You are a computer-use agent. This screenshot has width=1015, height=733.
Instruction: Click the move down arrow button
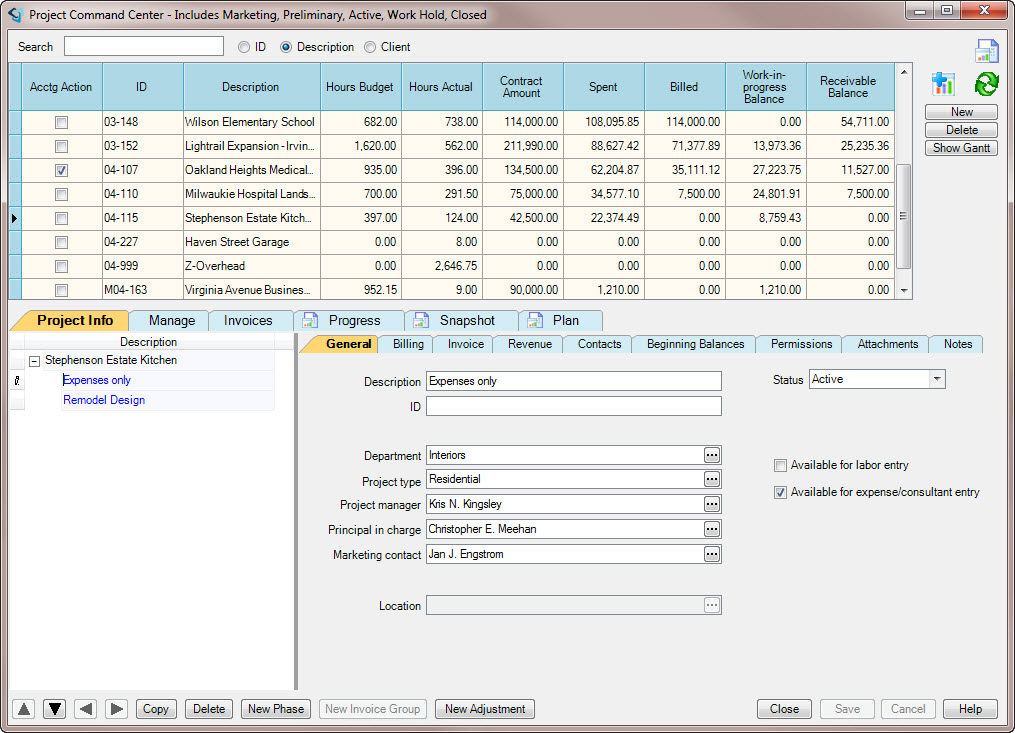pos(55,709)
